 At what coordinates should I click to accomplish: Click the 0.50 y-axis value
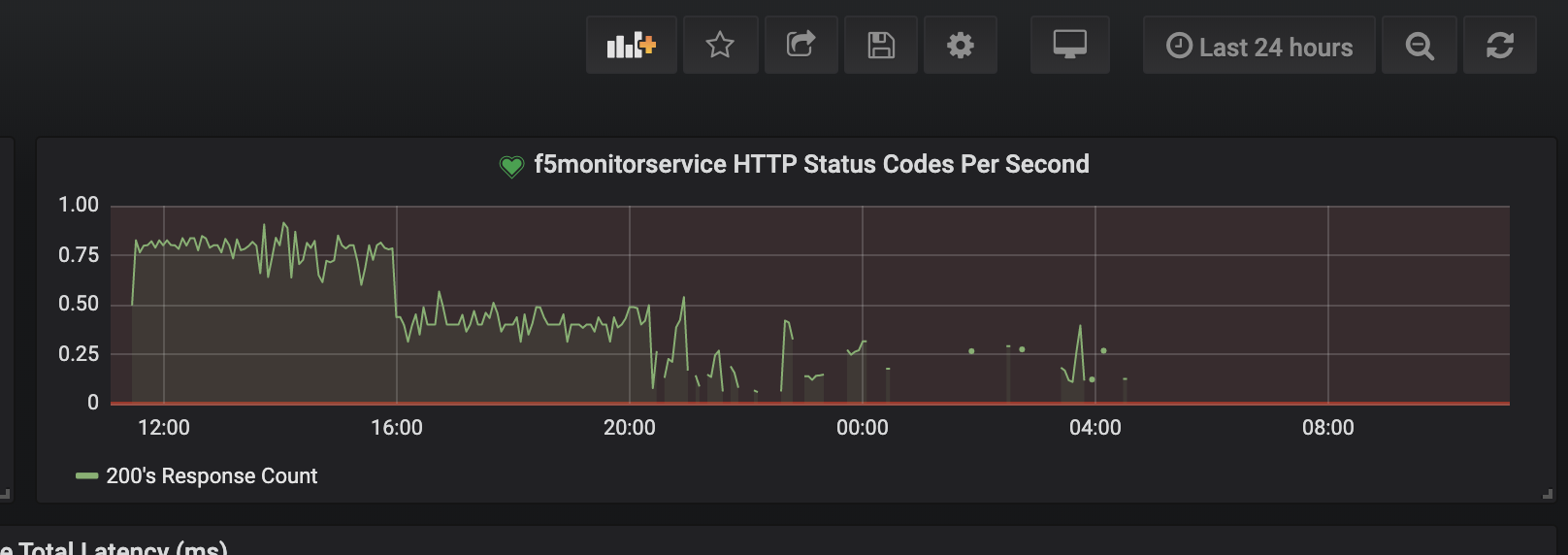point(79,304)
